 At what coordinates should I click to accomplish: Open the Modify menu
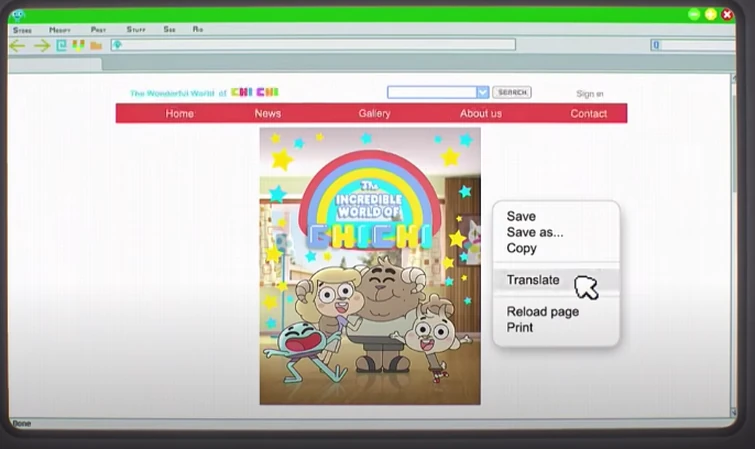[60, 30]
